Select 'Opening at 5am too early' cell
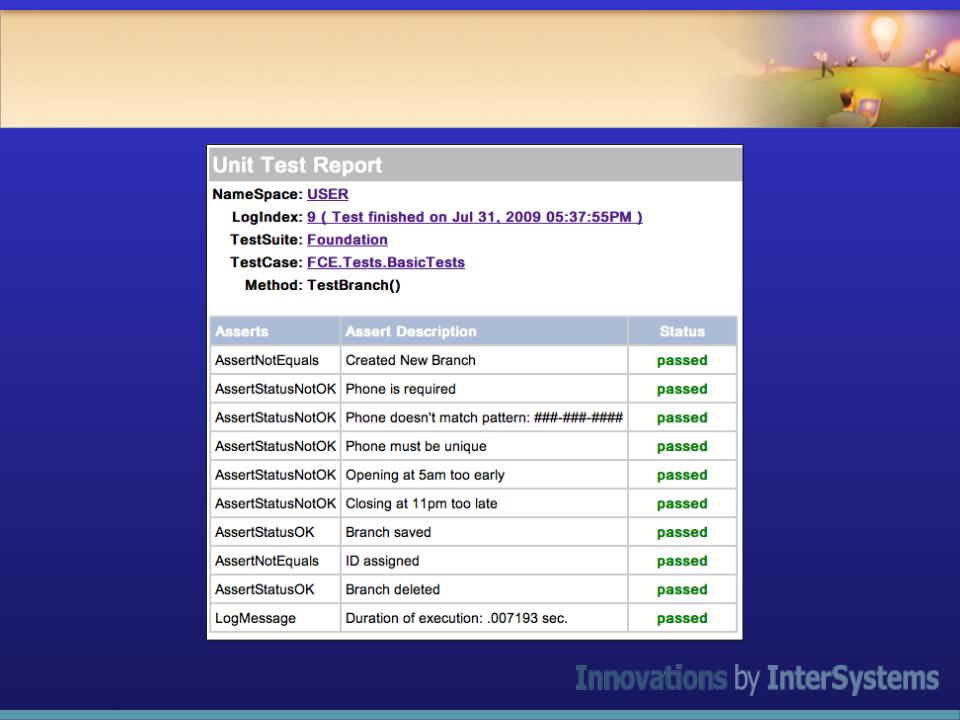 484,475
